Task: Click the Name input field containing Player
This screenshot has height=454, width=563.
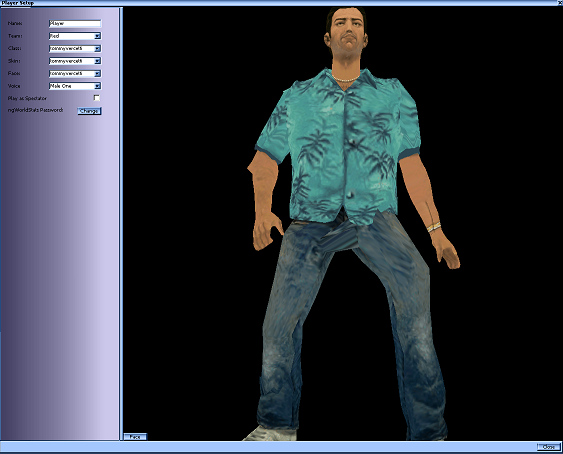Action: point(75,23)
